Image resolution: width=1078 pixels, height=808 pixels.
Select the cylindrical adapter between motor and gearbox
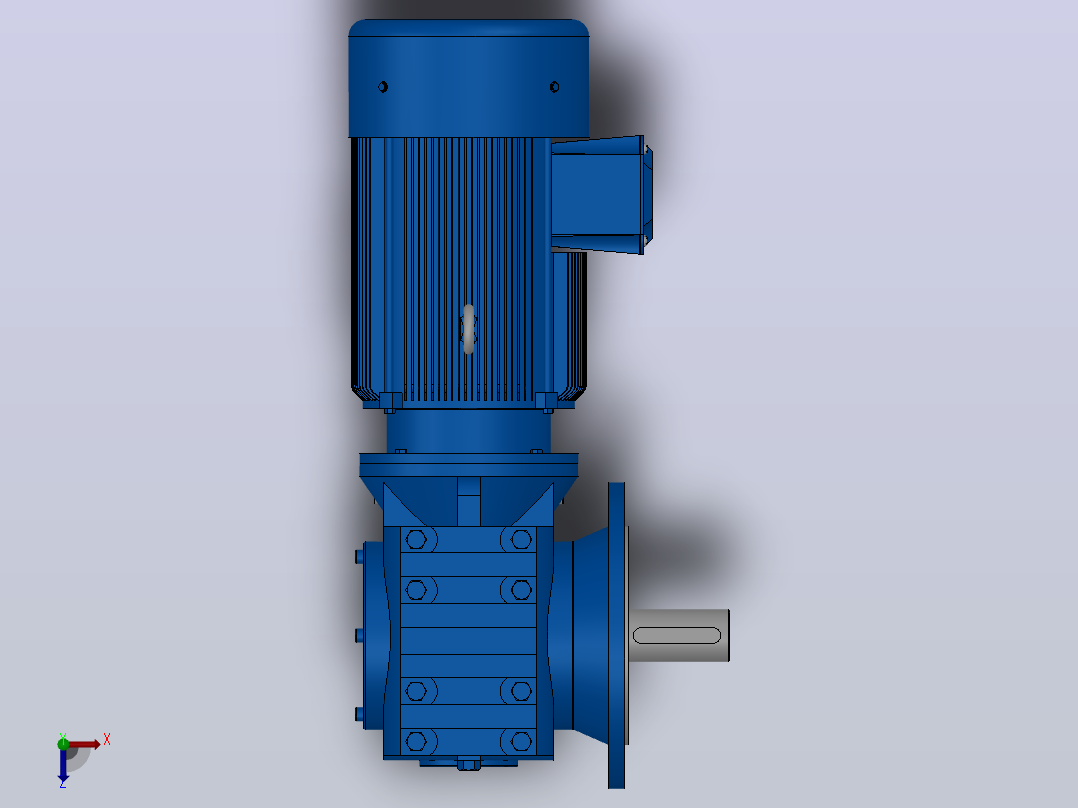[468, 431]
